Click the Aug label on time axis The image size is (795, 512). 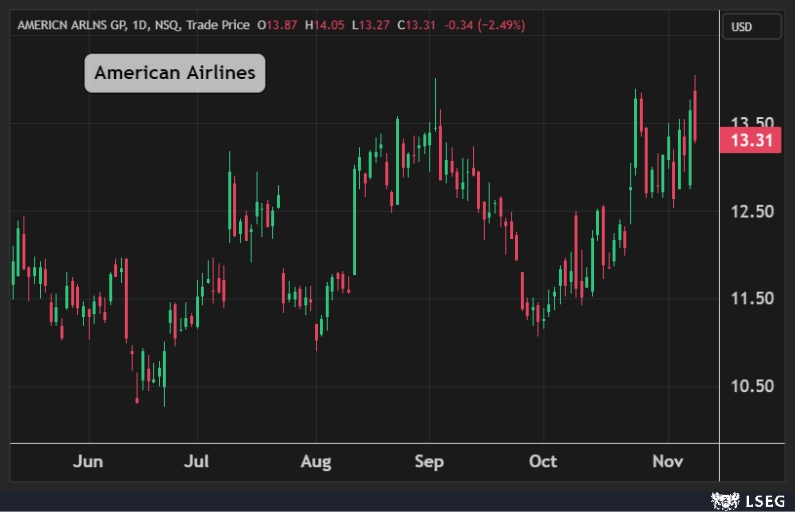click(316, 461)
